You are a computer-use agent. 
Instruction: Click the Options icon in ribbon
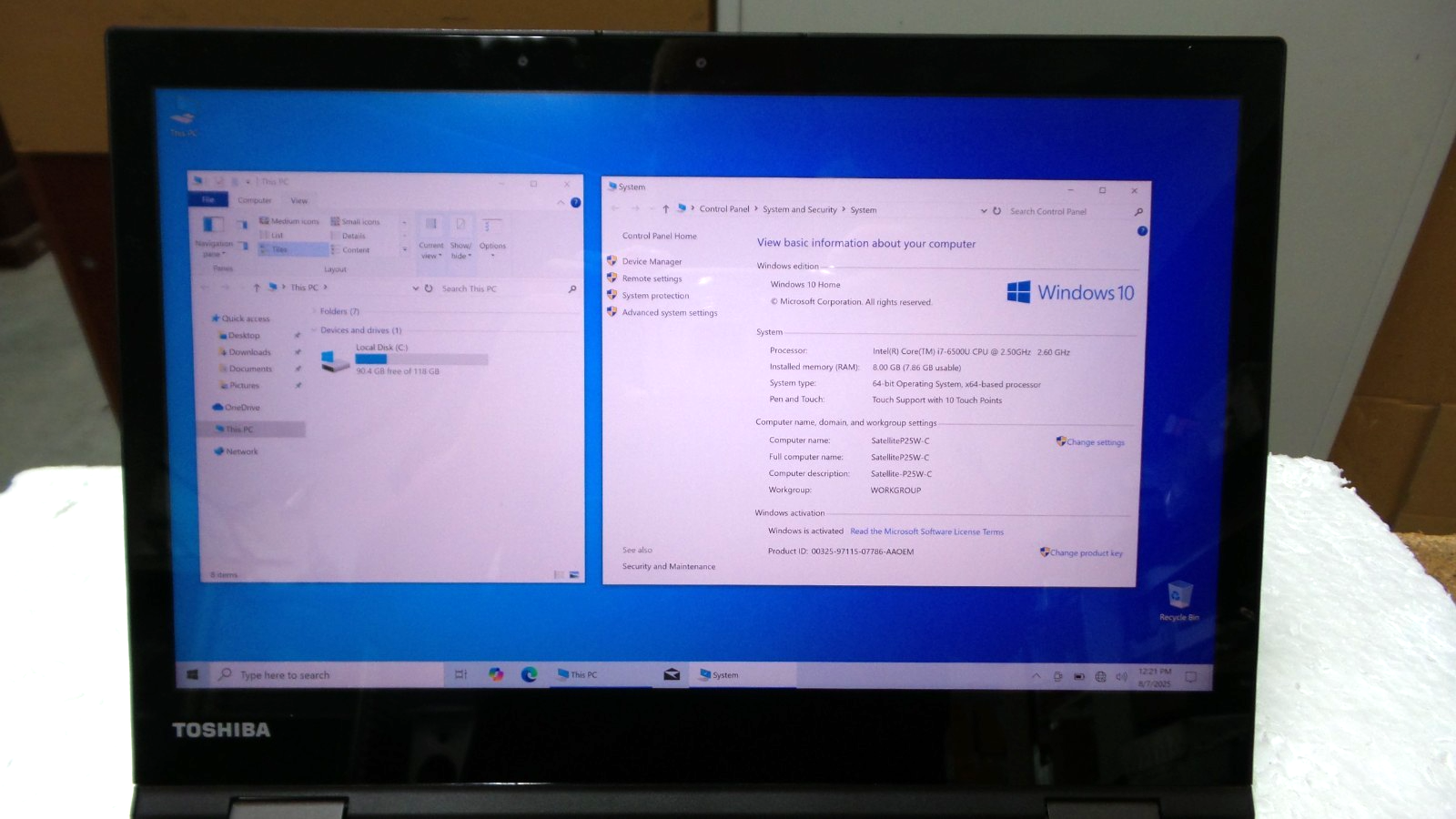pyautogui.click(x=491, y=234)
